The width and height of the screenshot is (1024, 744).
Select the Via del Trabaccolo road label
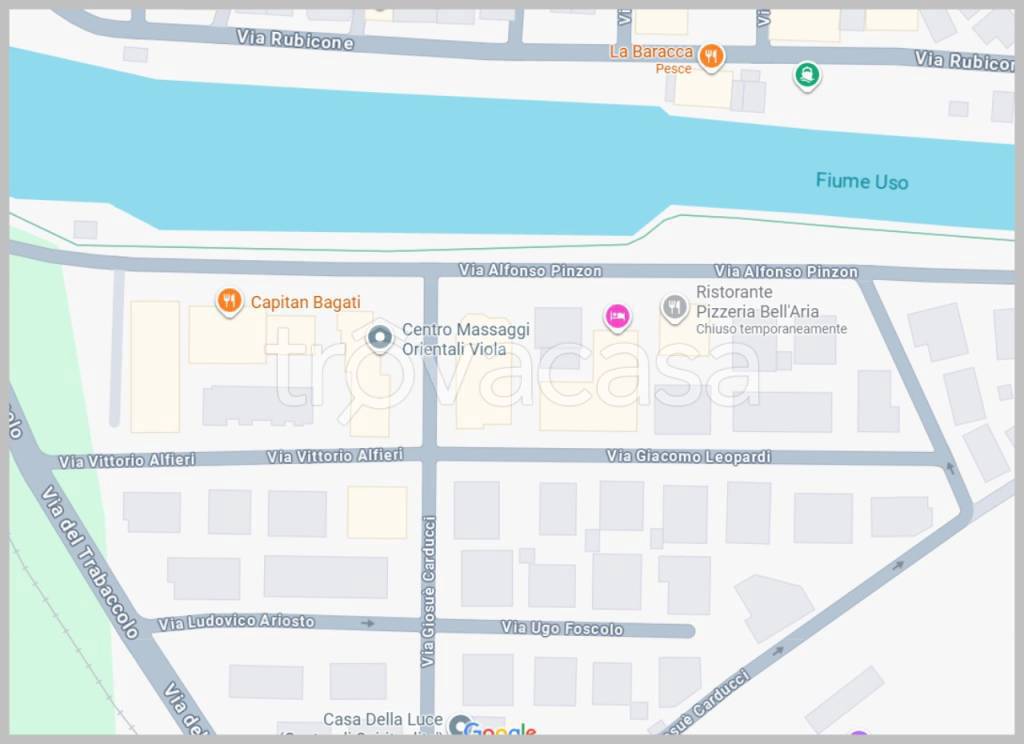[x=90, y=562]
